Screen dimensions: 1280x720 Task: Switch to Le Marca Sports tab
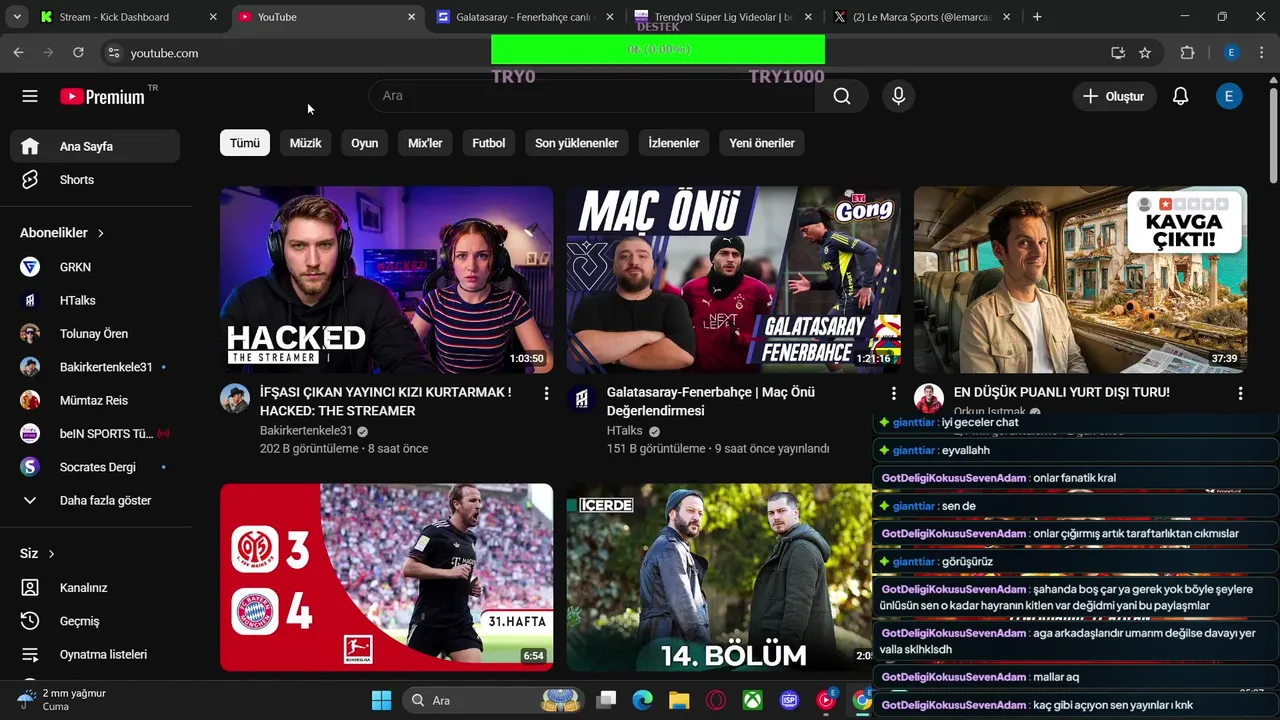[x=922, y=17]
